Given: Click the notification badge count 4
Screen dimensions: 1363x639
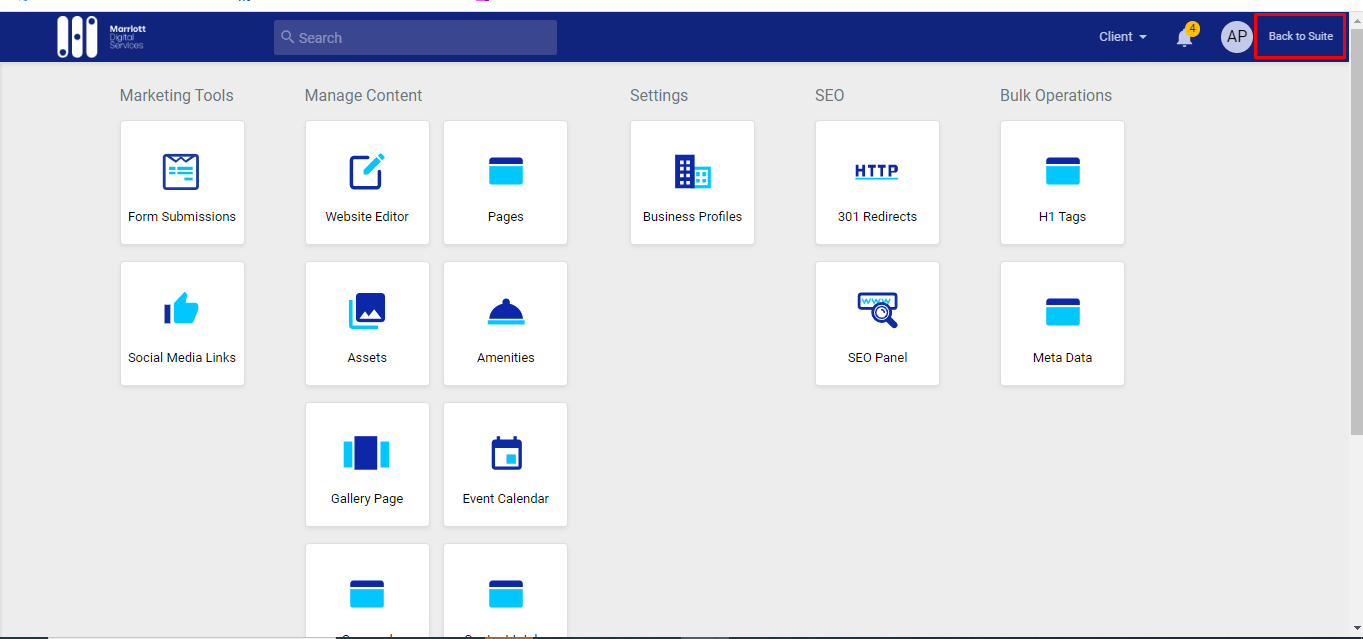Looking at the screenshot, I should click(1192, 29).
